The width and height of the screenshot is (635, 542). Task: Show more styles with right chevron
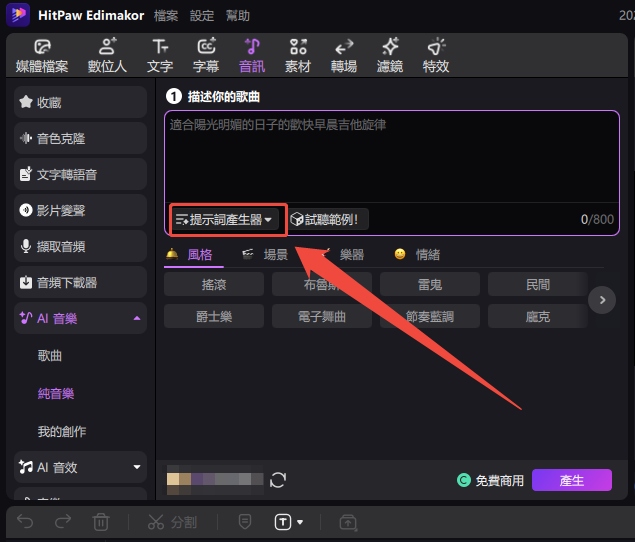tap(602, 300)
